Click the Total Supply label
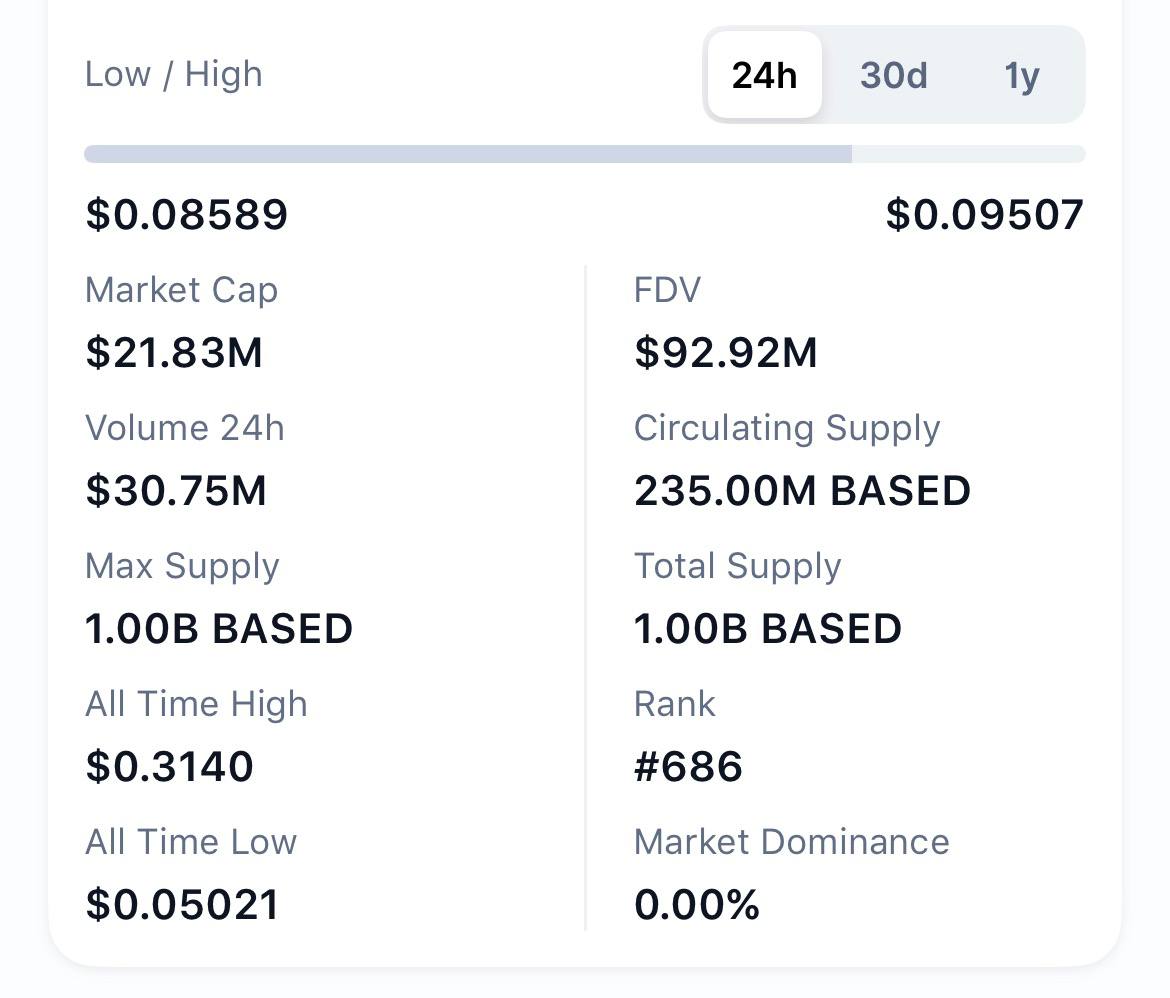Viewport: 1170px width, 998px height. click(737, 567)
